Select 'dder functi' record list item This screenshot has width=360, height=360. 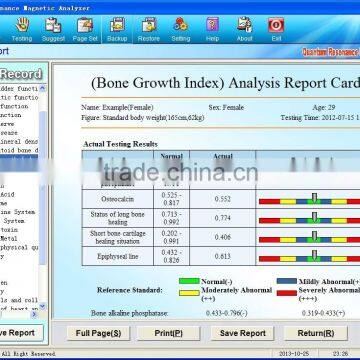(19, 89)
